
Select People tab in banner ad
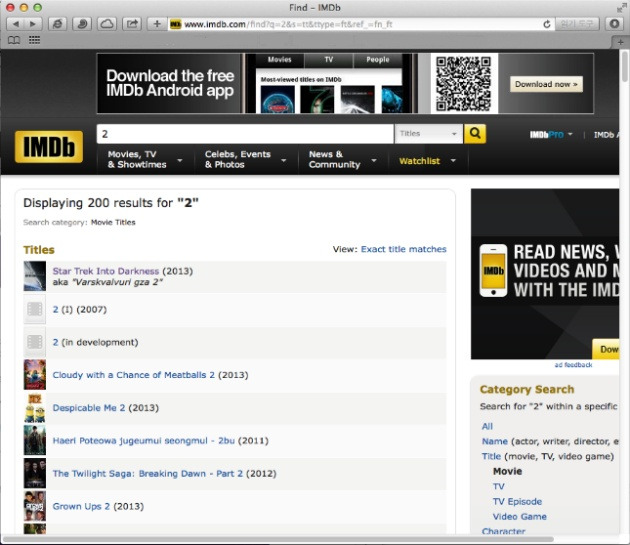[378, 60]
